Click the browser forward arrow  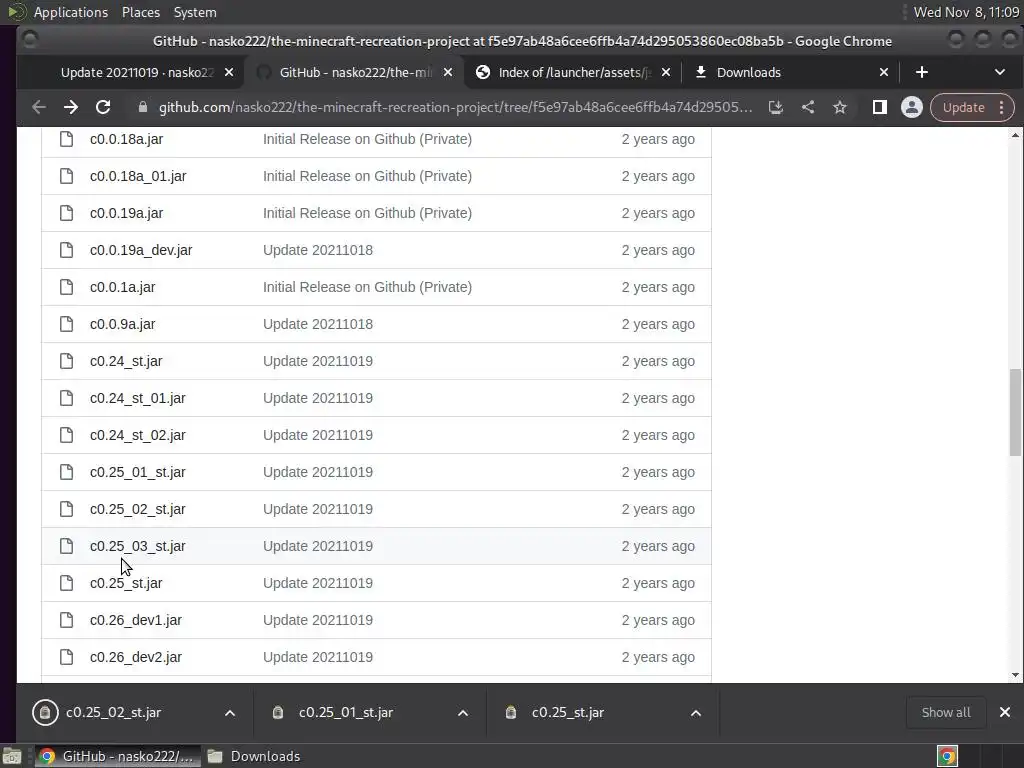pyautogui.click(x=71, y=107)
